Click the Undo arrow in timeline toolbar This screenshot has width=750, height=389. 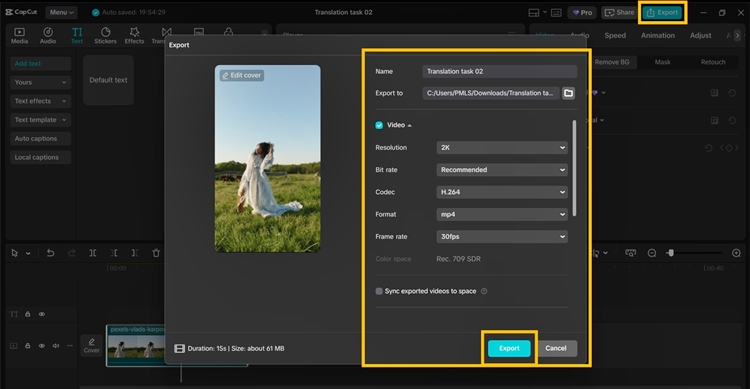(x=50, y=253)
